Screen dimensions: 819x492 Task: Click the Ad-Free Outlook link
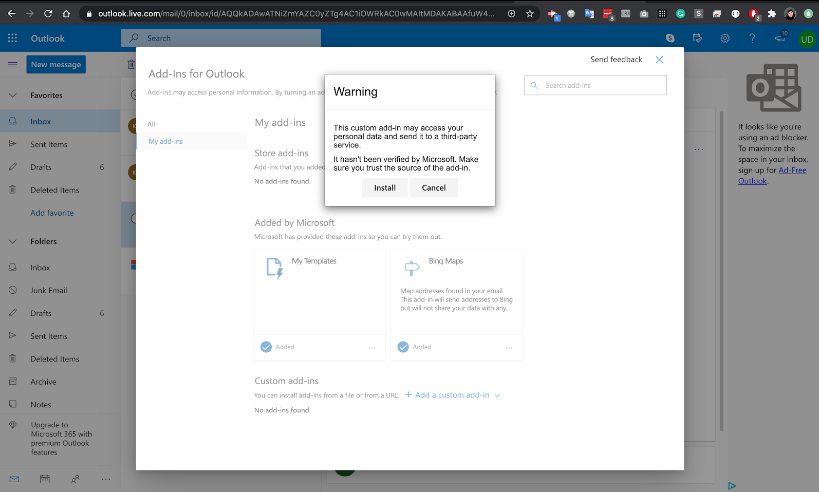(x=772, y=175)
